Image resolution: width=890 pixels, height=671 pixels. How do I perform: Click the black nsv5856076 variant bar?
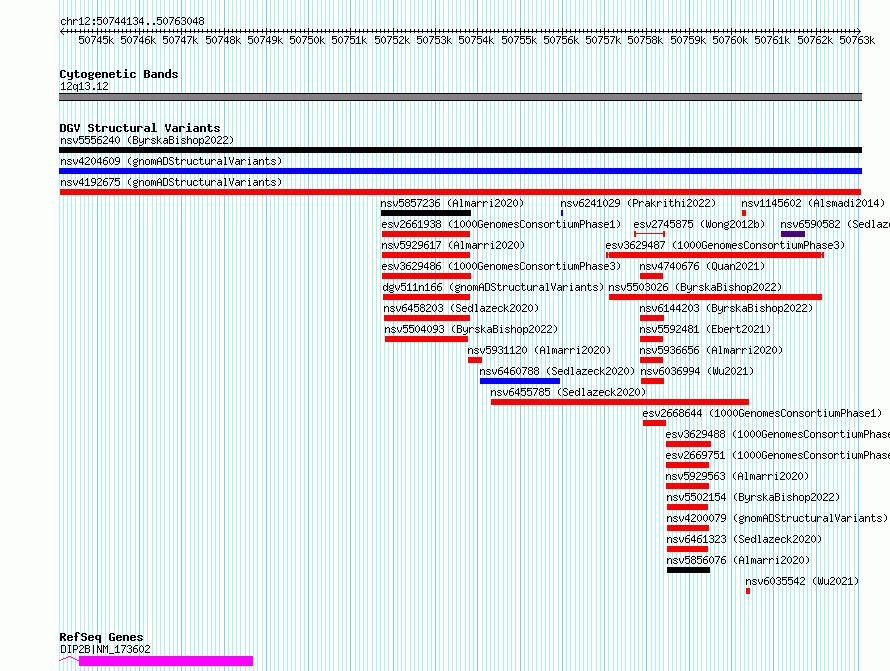click(x=689, y=570)
